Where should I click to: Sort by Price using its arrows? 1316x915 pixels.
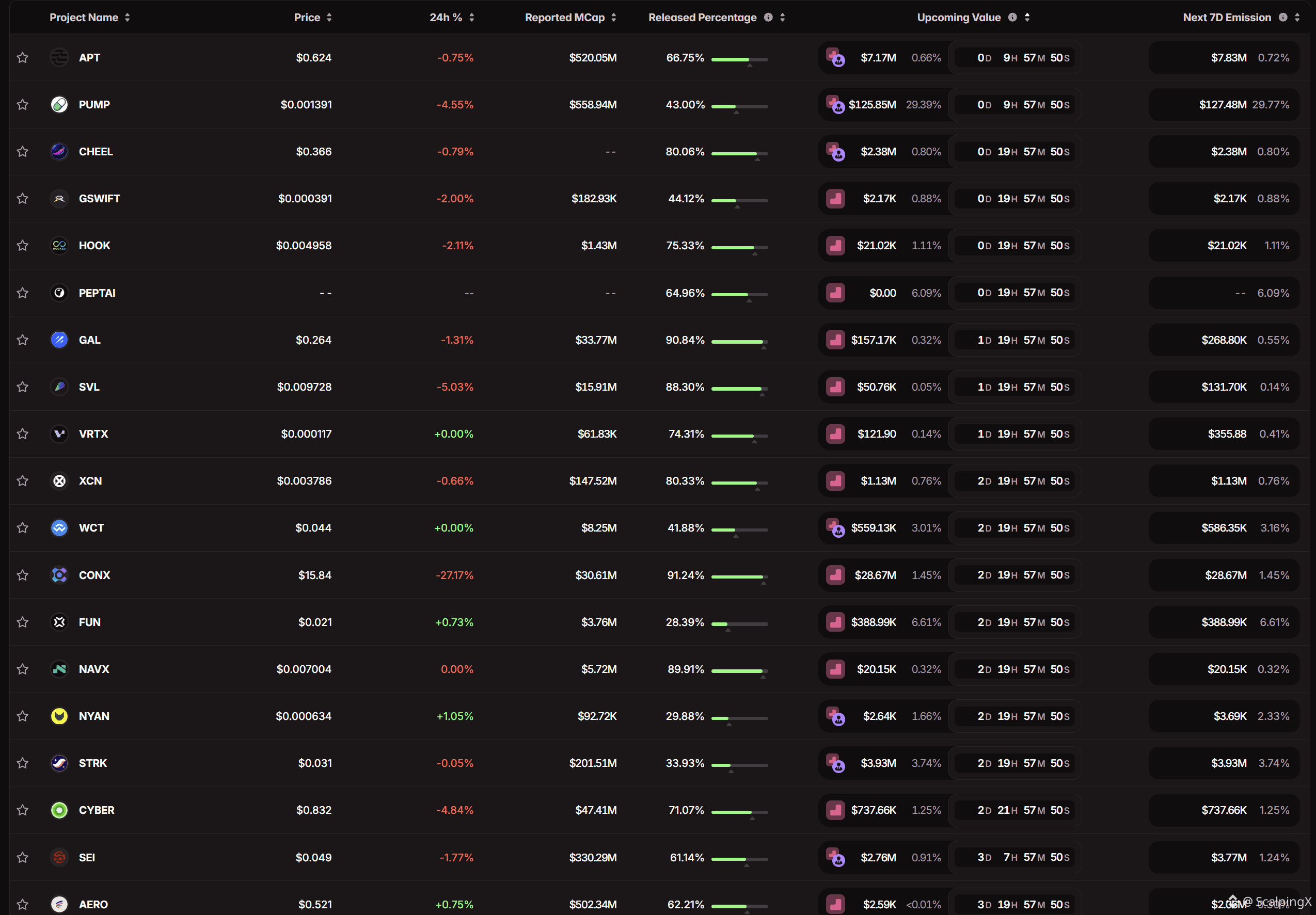(329, 17)
